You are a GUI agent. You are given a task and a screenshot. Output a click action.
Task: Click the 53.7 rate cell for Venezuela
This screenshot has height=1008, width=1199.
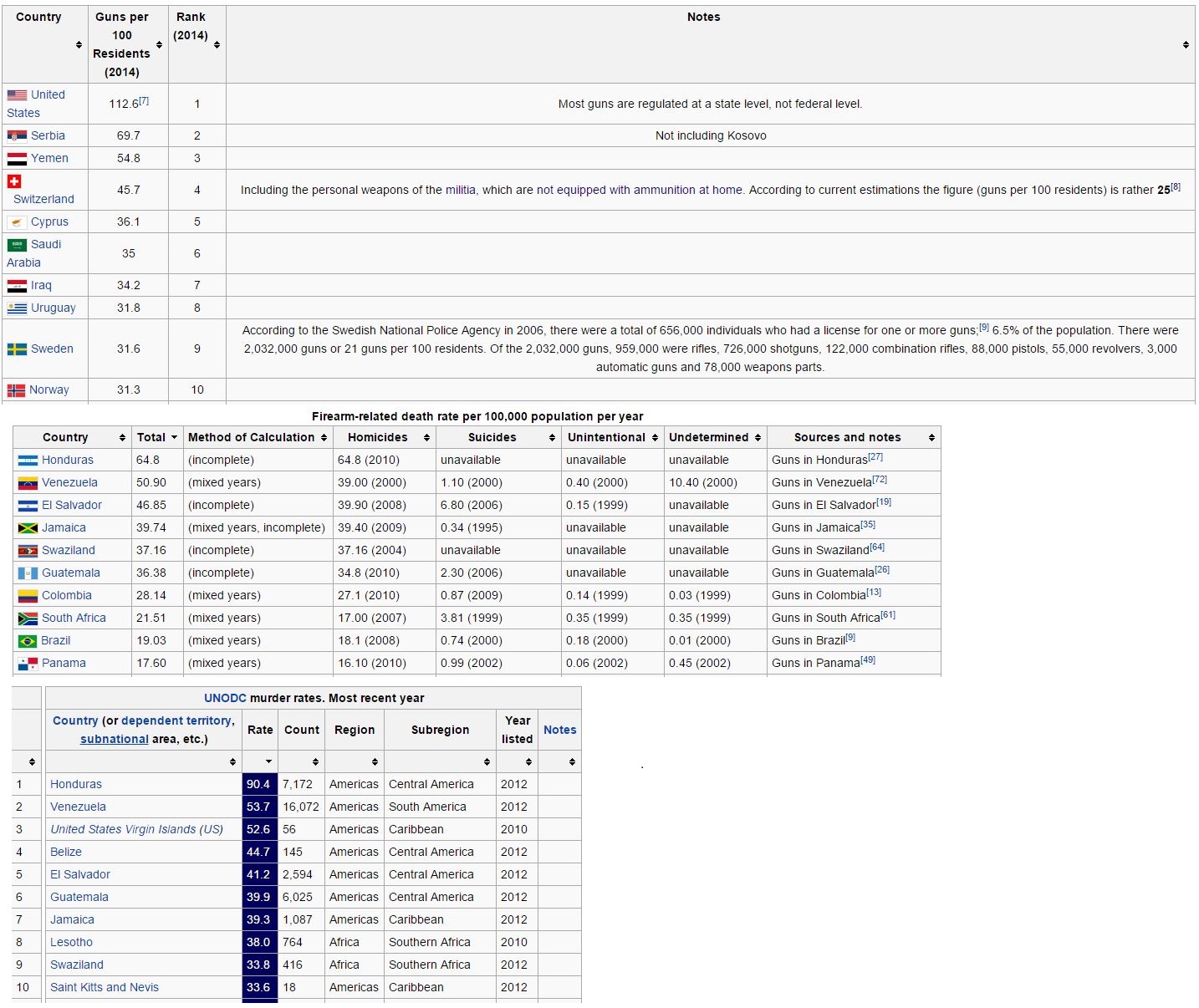point(259,807)
